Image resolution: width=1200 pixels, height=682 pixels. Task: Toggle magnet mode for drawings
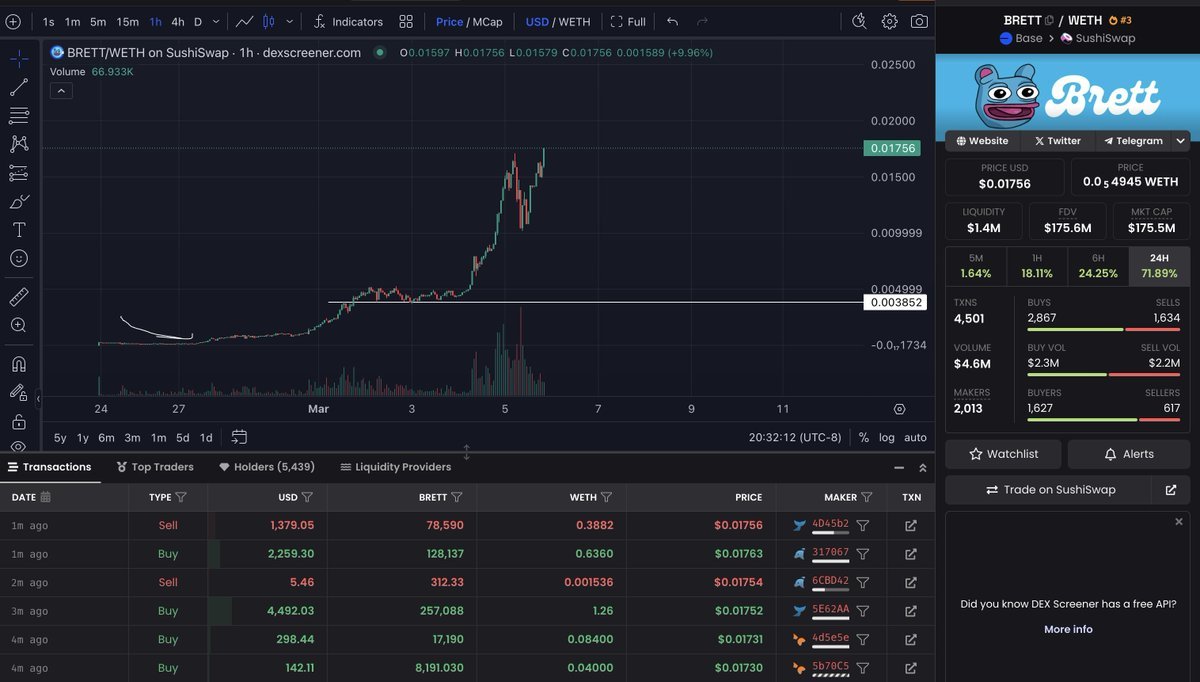point(18,364)
